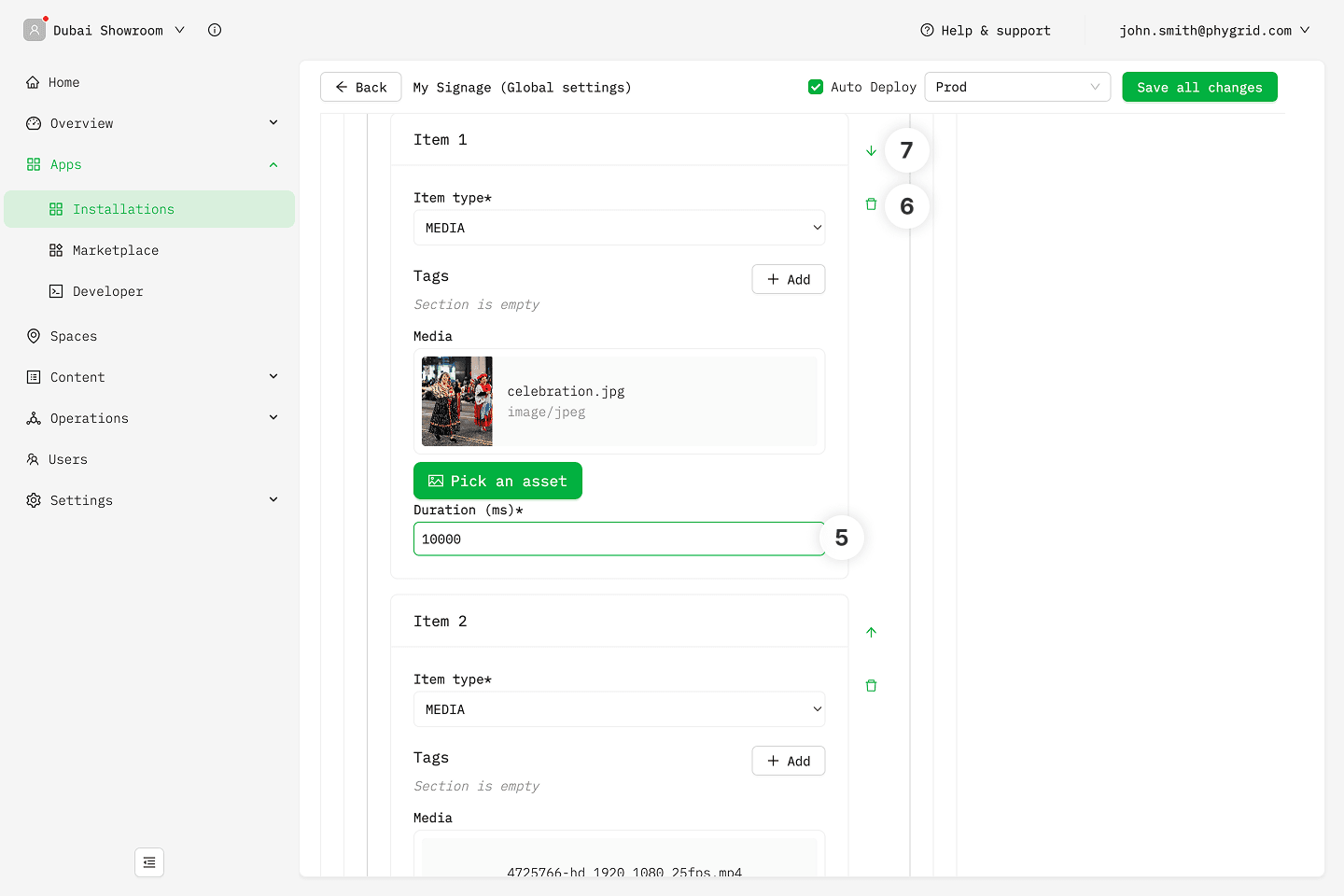This screenshot has height=896, width=1344.
Task: Open Item 2 item type dropdown
Action: (619, 709)
